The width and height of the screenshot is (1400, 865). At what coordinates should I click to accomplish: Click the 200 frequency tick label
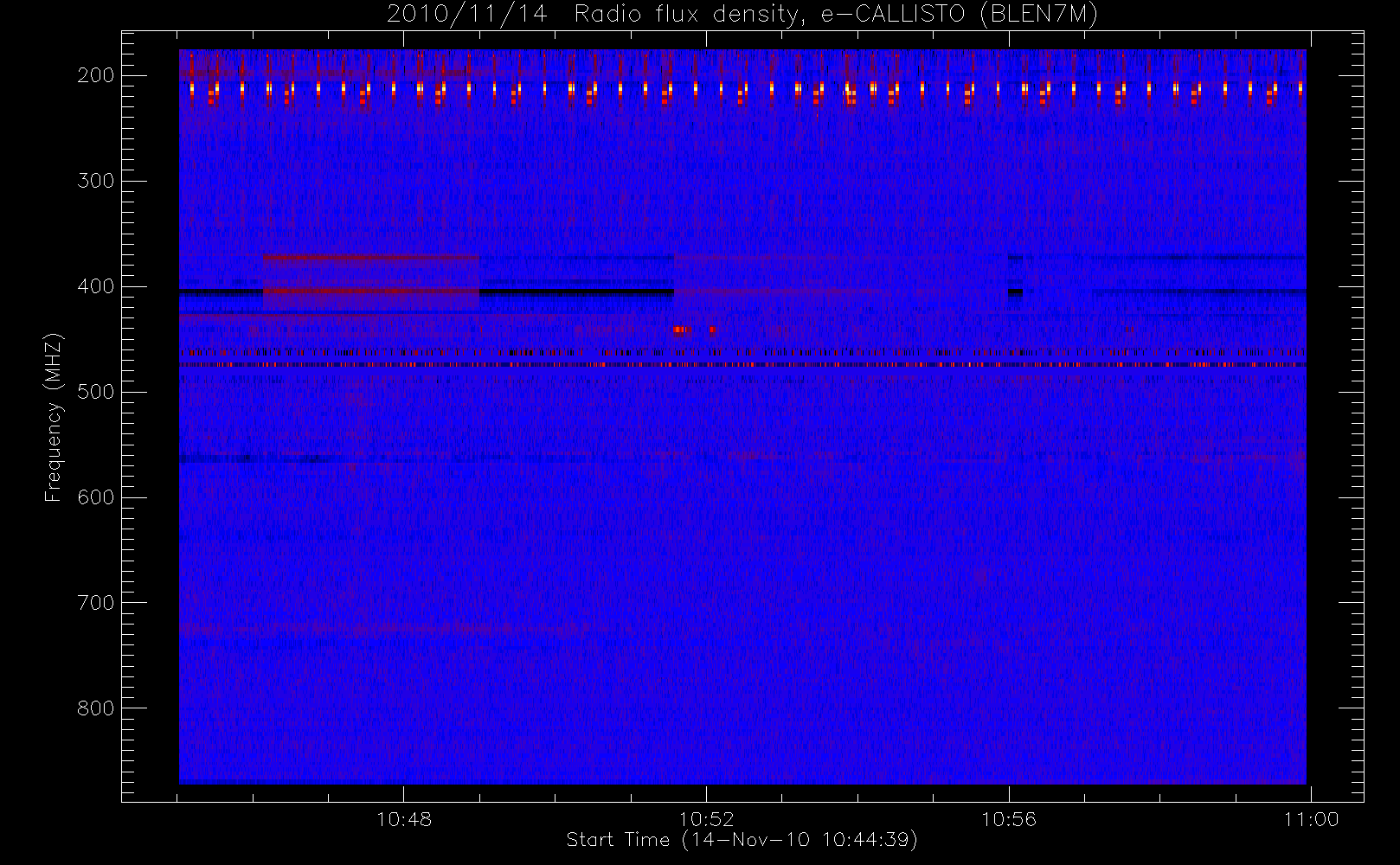pos(95,75)
